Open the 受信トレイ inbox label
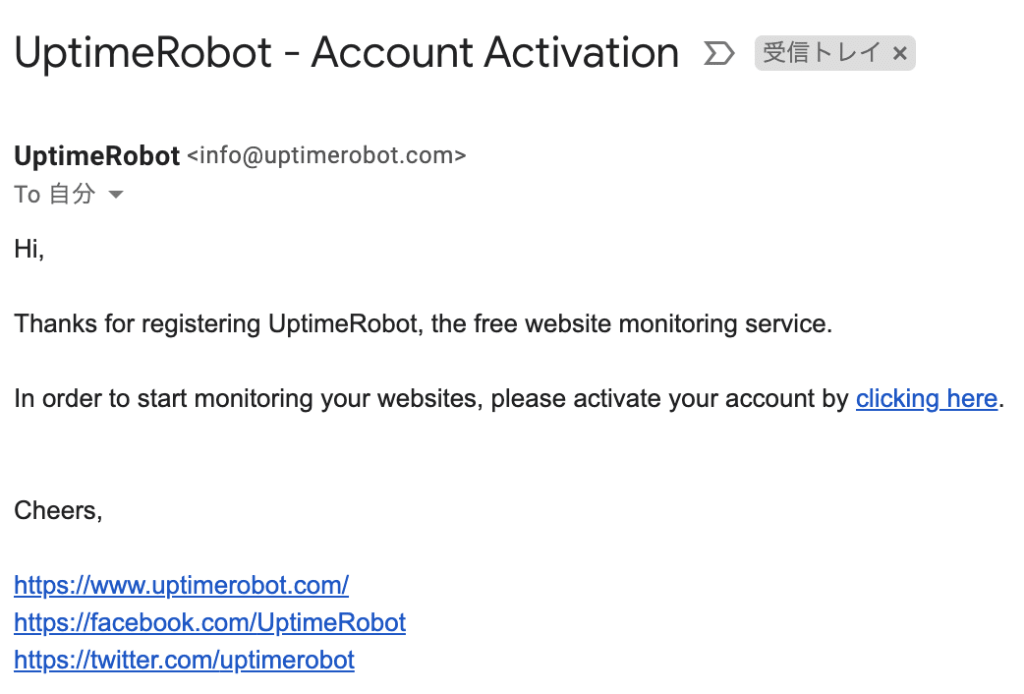Screen dimensions: 1024x694 tap(821, 53)
